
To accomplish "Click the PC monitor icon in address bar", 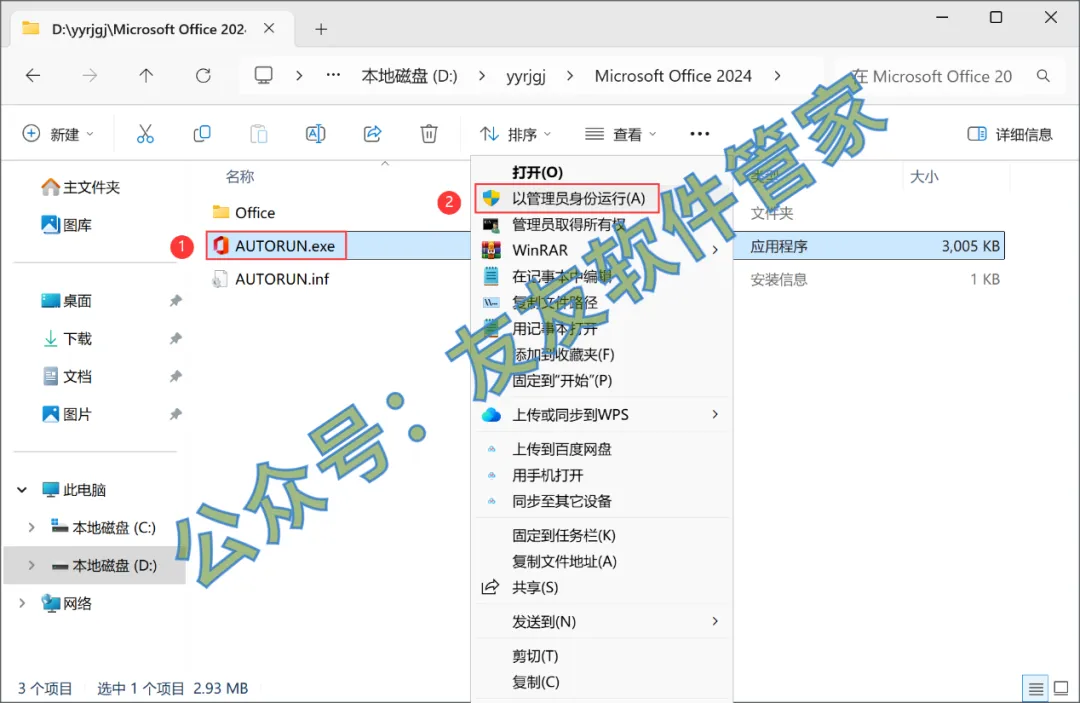I will pos(264,75).
